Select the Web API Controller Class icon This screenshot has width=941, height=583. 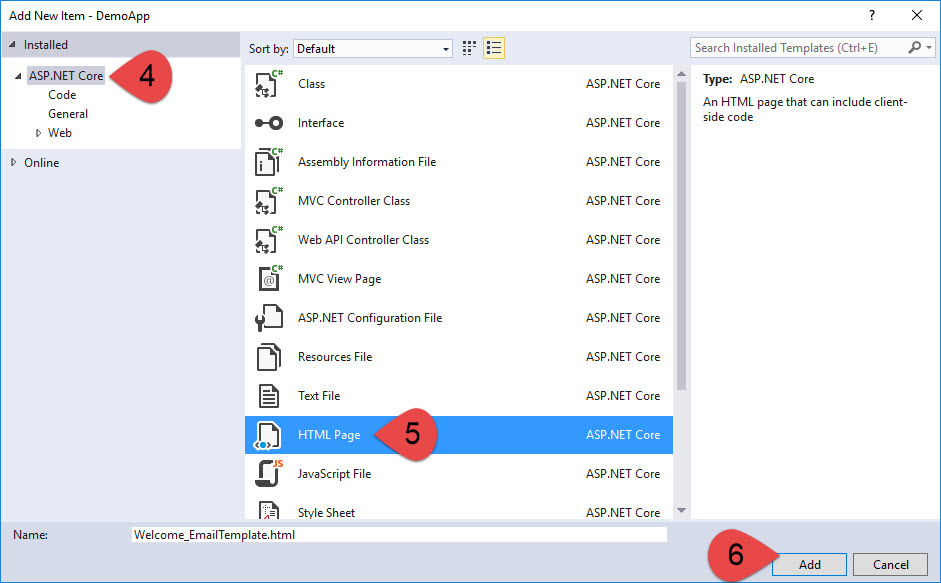[268, 239]
